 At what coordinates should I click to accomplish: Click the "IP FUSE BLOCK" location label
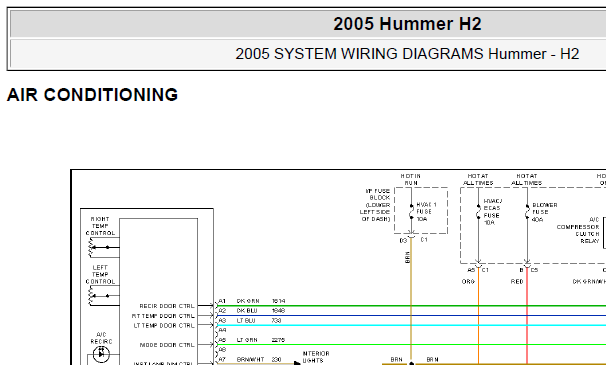[375, 205]
